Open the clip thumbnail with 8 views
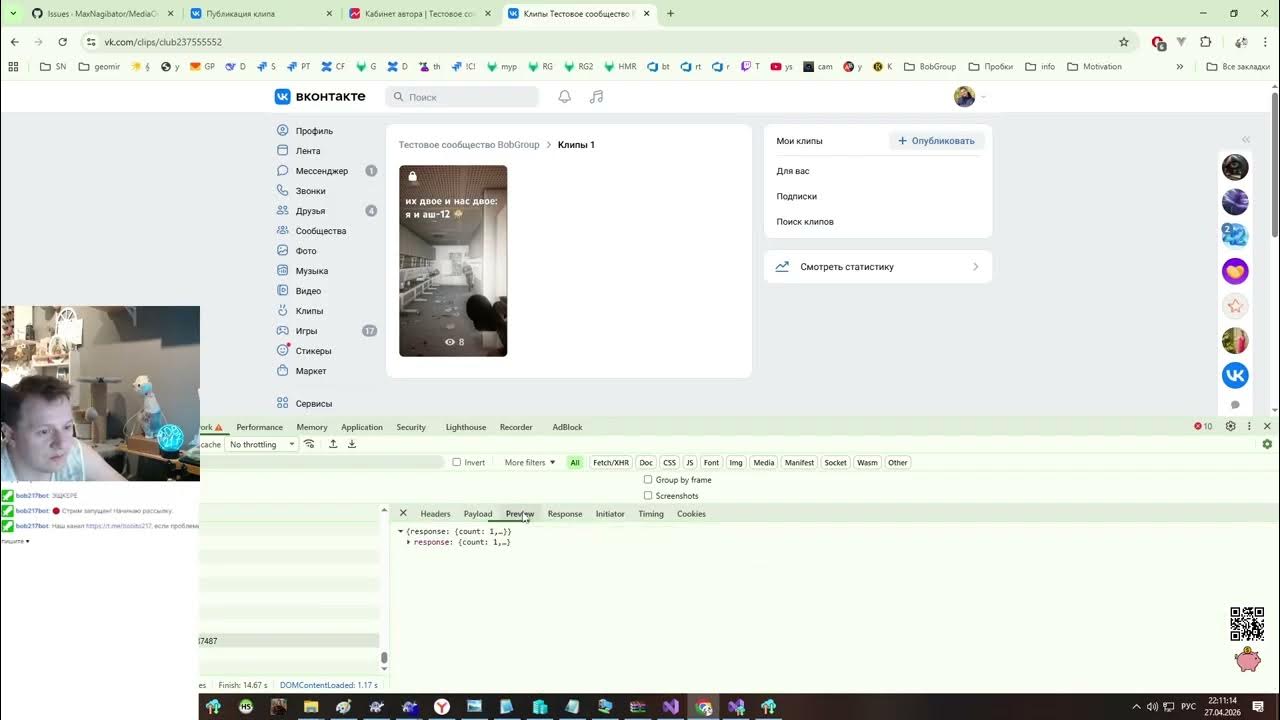The width and height of the screenshot is (1280, 720). [453, 261]
